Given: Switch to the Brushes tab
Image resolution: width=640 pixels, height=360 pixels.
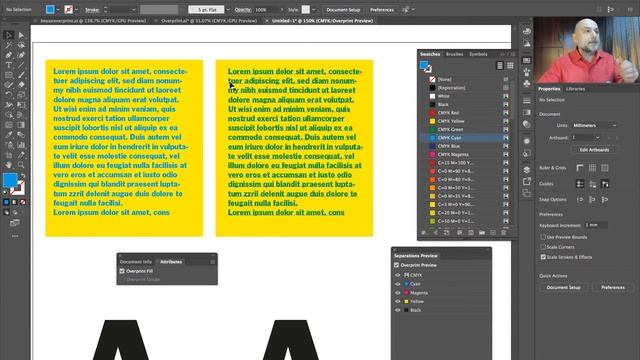Looking at the screenshot, I should point(454,54).
